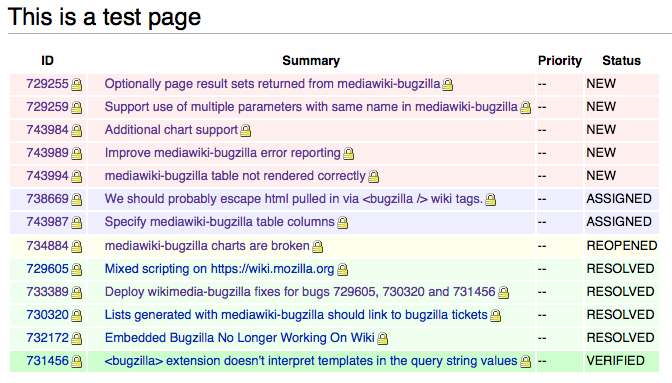Click lock icon beside ID 743984
This screenshot has width=672, height=383.
77,131
